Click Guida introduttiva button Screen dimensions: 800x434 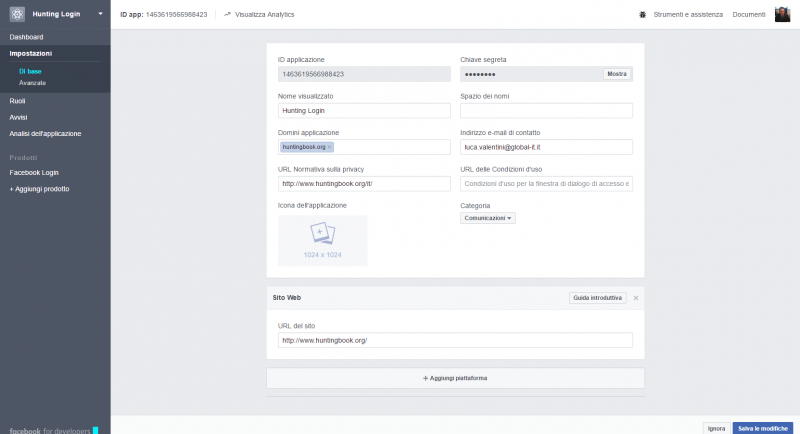pyautogui.click(x=597, y=298)
